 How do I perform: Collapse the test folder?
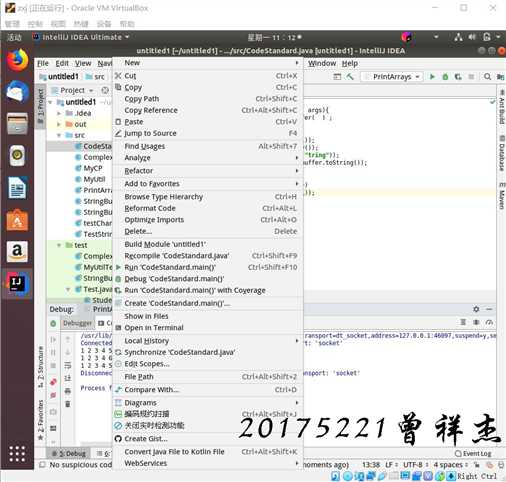click(x=59, y=245)
